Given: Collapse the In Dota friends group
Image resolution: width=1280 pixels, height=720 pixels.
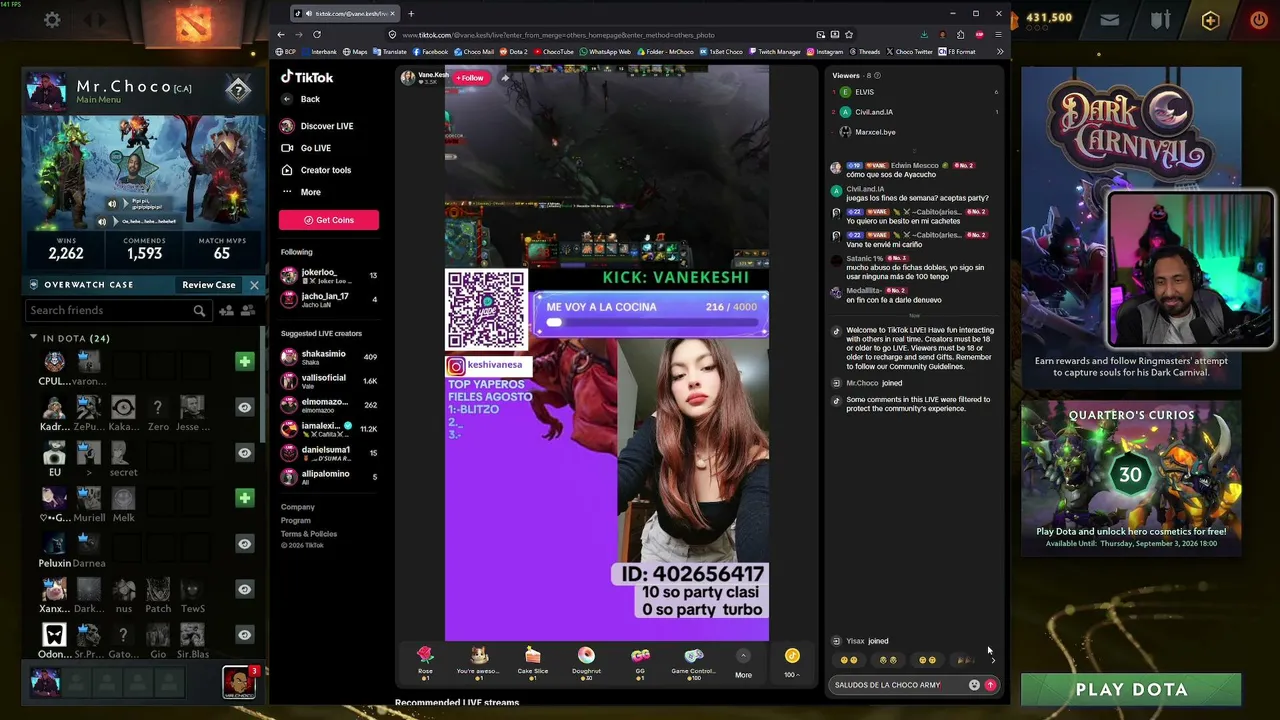Looking at the screenshot, I should (34, 338).
